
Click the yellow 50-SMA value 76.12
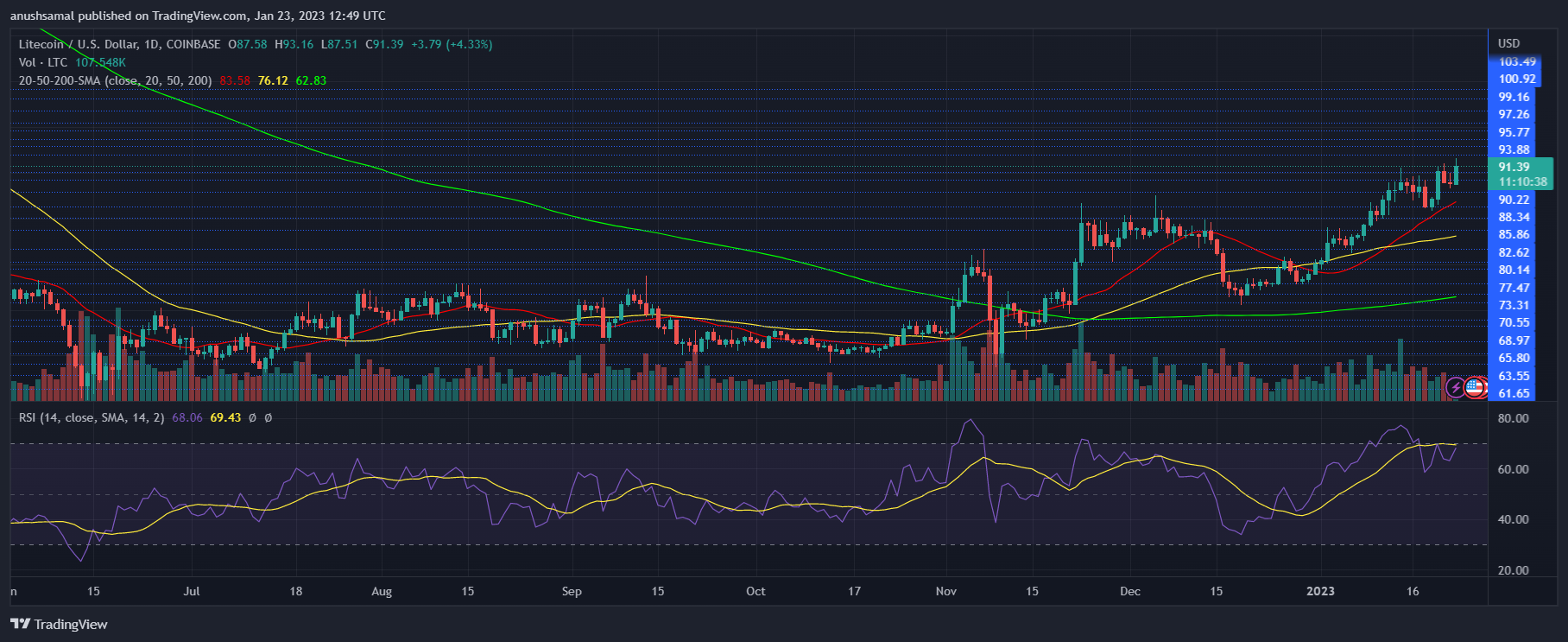coord(273,80)
